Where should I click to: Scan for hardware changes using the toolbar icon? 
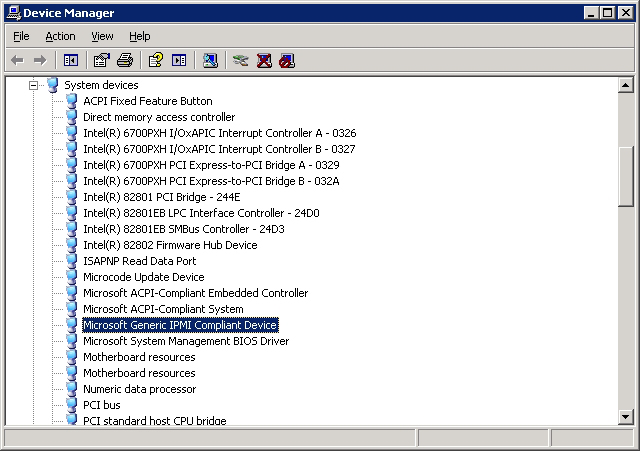coord(210,60)
